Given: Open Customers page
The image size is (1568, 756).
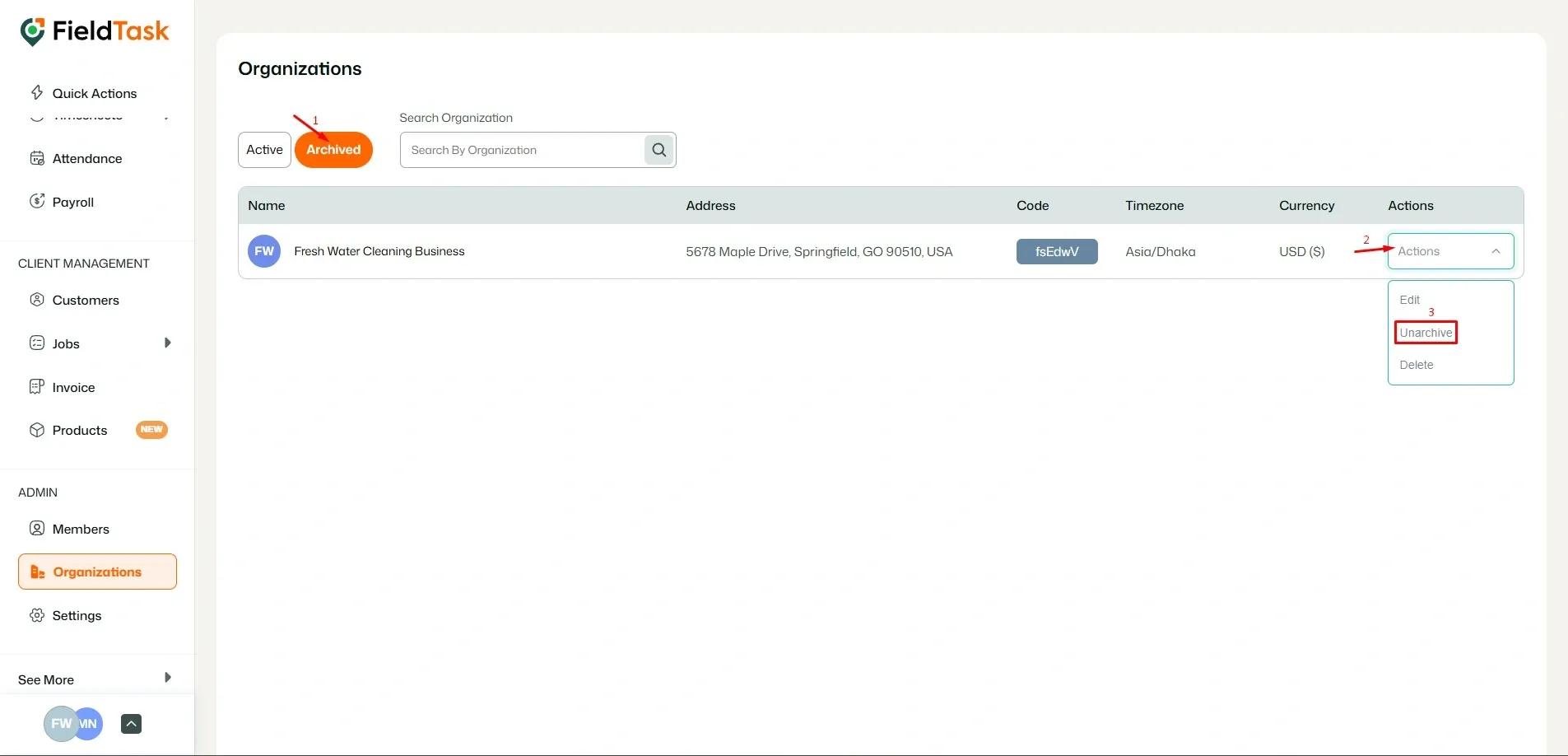Looking at the screenshot, I should coord(86,300).
